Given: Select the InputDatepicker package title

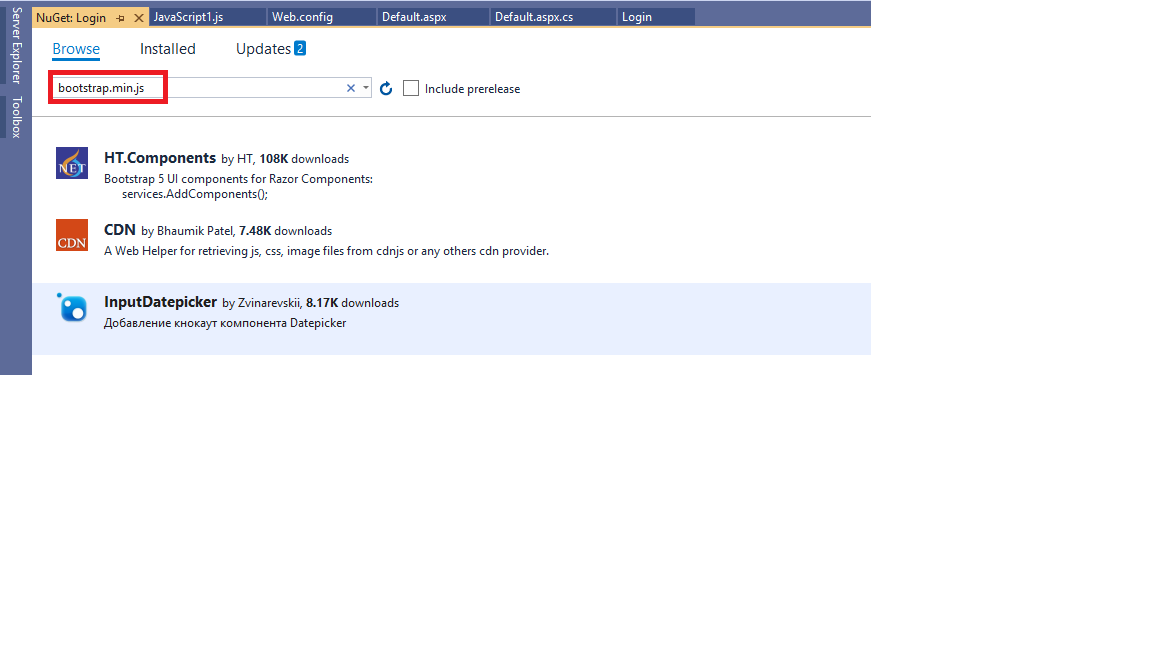Looking at the screenshot, I should coord(160,302).
